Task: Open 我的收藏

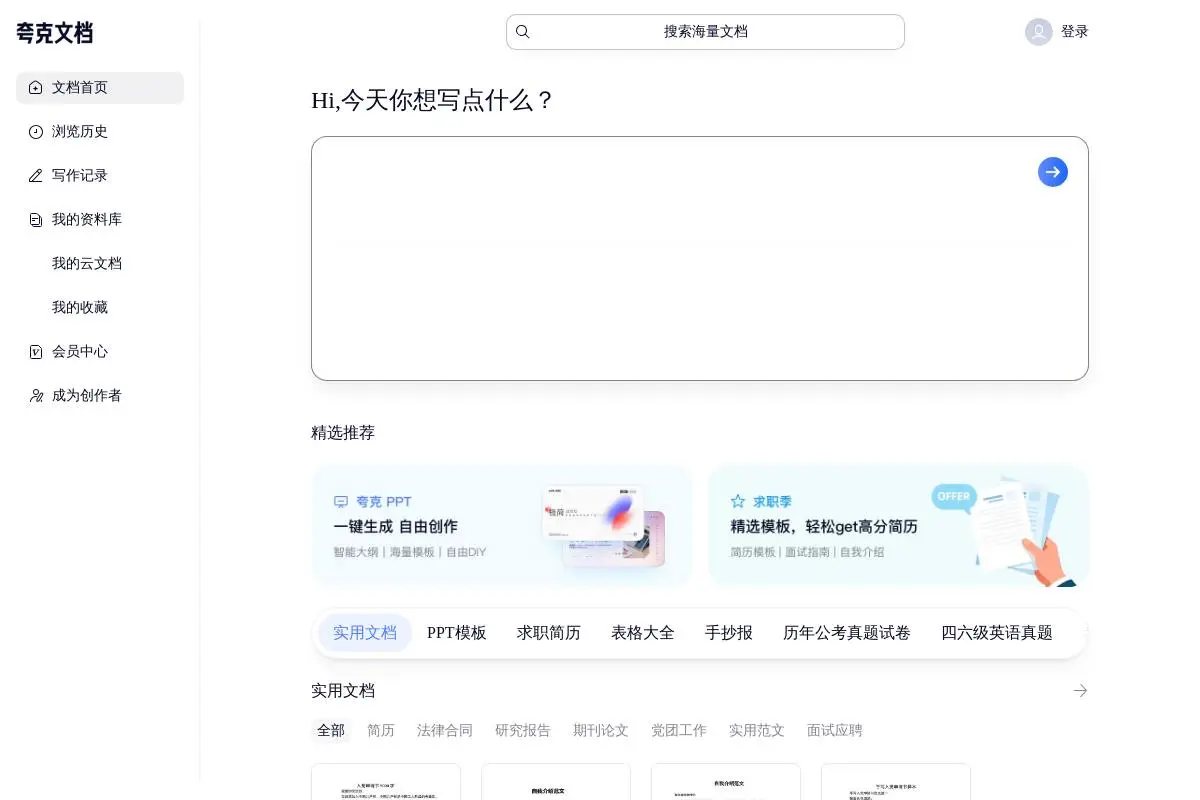Action: click(100, 308)
